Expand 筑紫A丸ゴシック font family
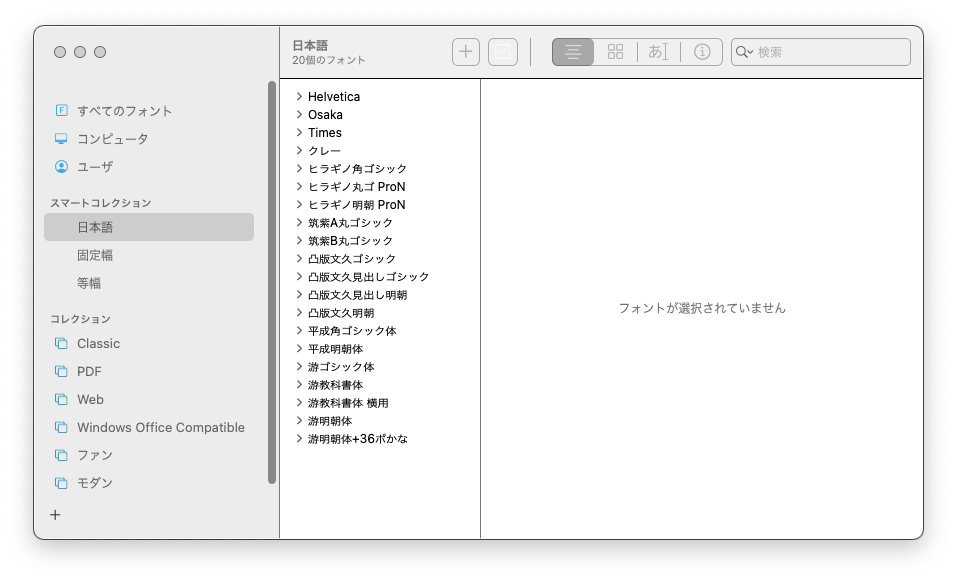 coord(299,223)
